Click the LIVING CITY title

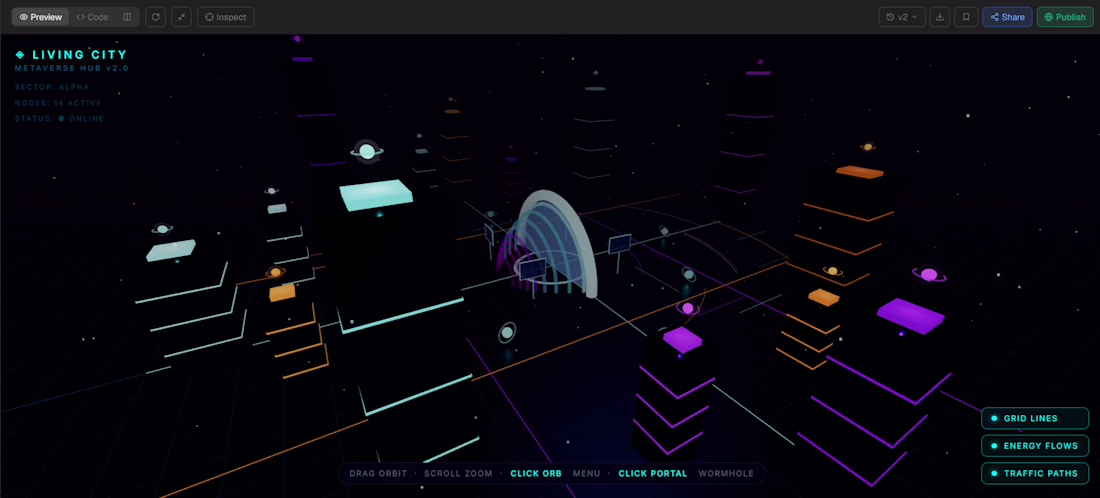click(79, 55)
